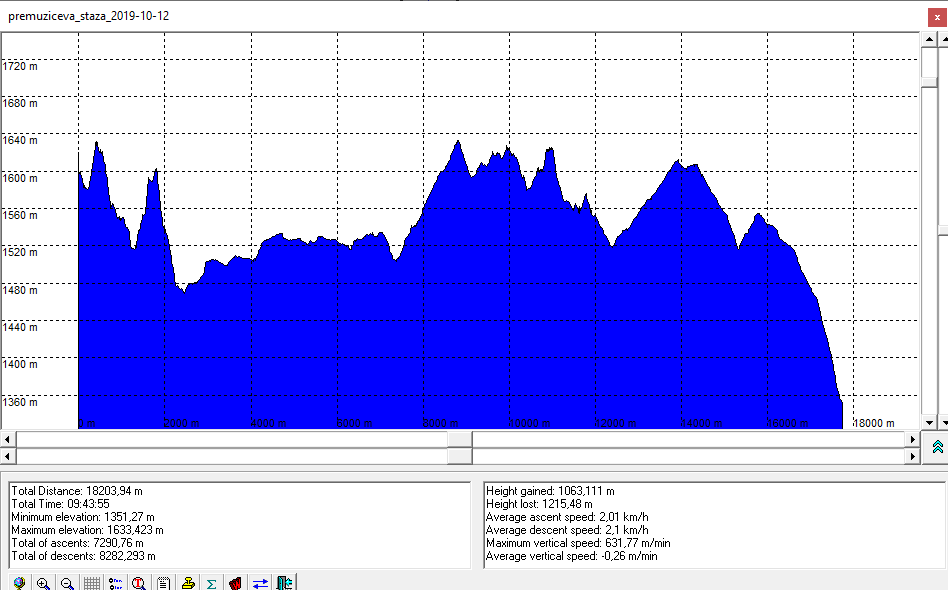This screenshot has height=590, width=948.
Task: Click the yellow stamp icon
Action: [x=187, y=582]
